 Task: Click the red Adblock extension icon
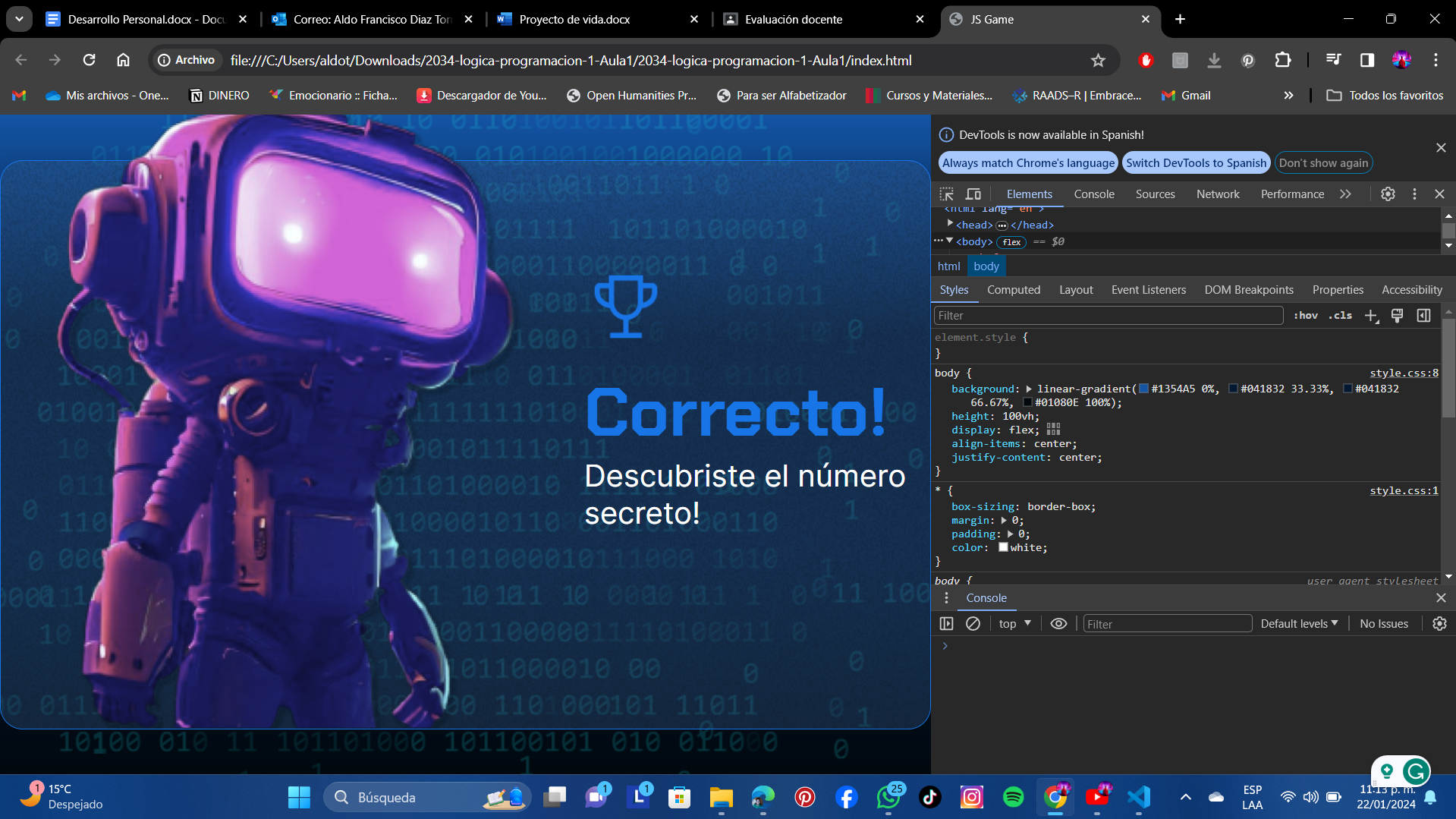(x=1146, y=60)
